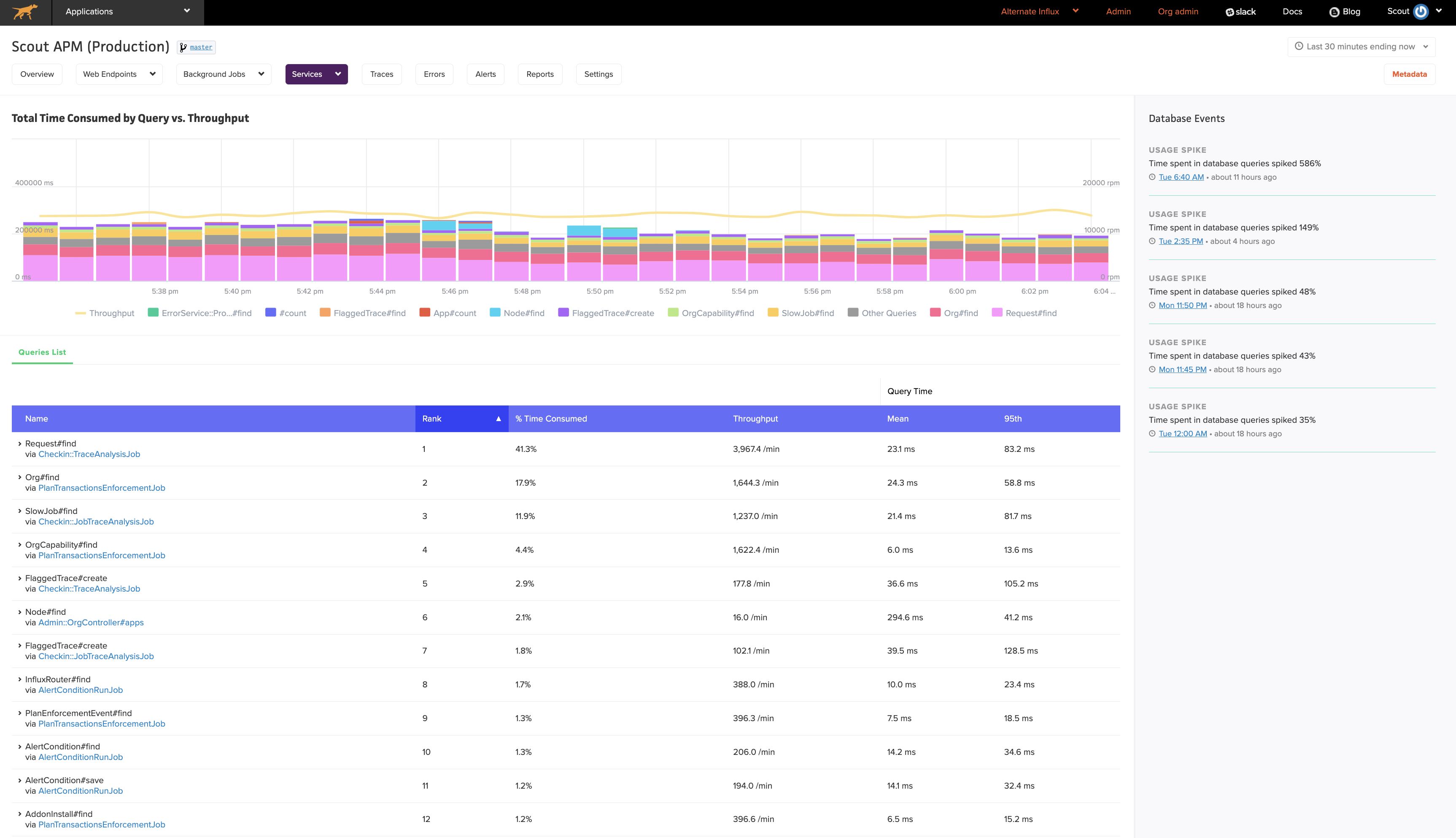Image resolution: width=1456 pixels, height=838 pixels.
Task: Click the git branch icon beside master
Action: [x=183, y=47]
